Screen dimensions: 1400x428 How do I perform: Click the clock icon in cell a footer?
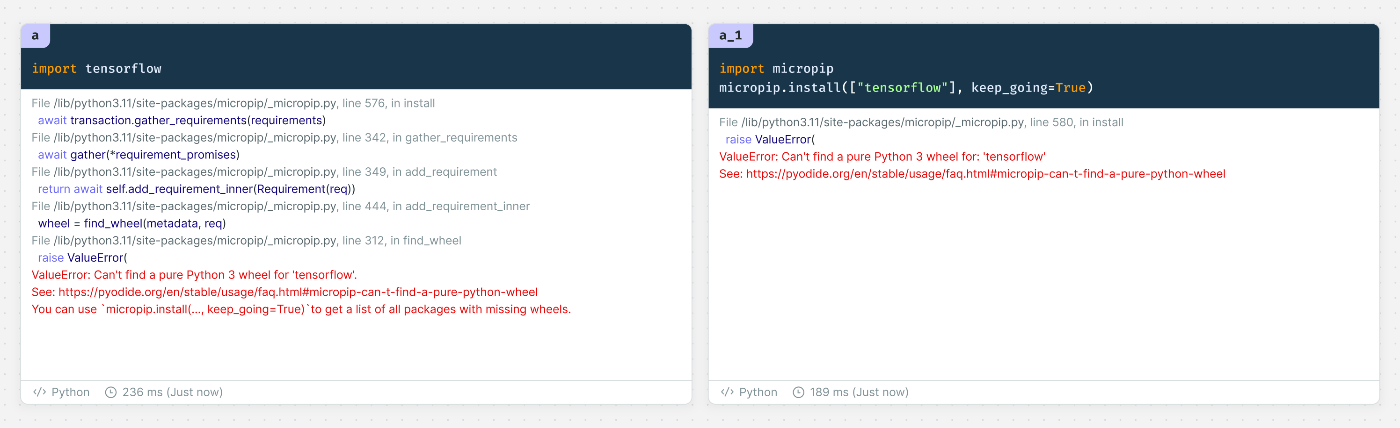coord(111,392)
